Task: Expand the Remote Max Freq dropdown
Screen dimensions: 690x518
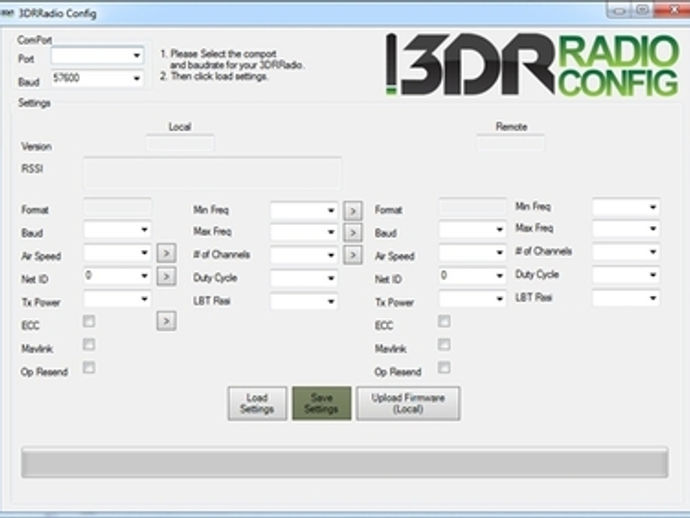Action: (x=626, y=228)
